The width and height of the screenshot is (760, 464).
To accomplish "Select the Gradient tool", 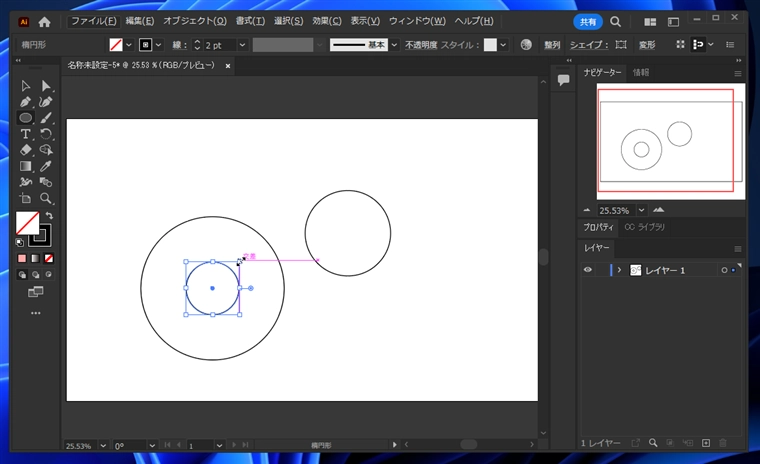I will tap(25, 166).
